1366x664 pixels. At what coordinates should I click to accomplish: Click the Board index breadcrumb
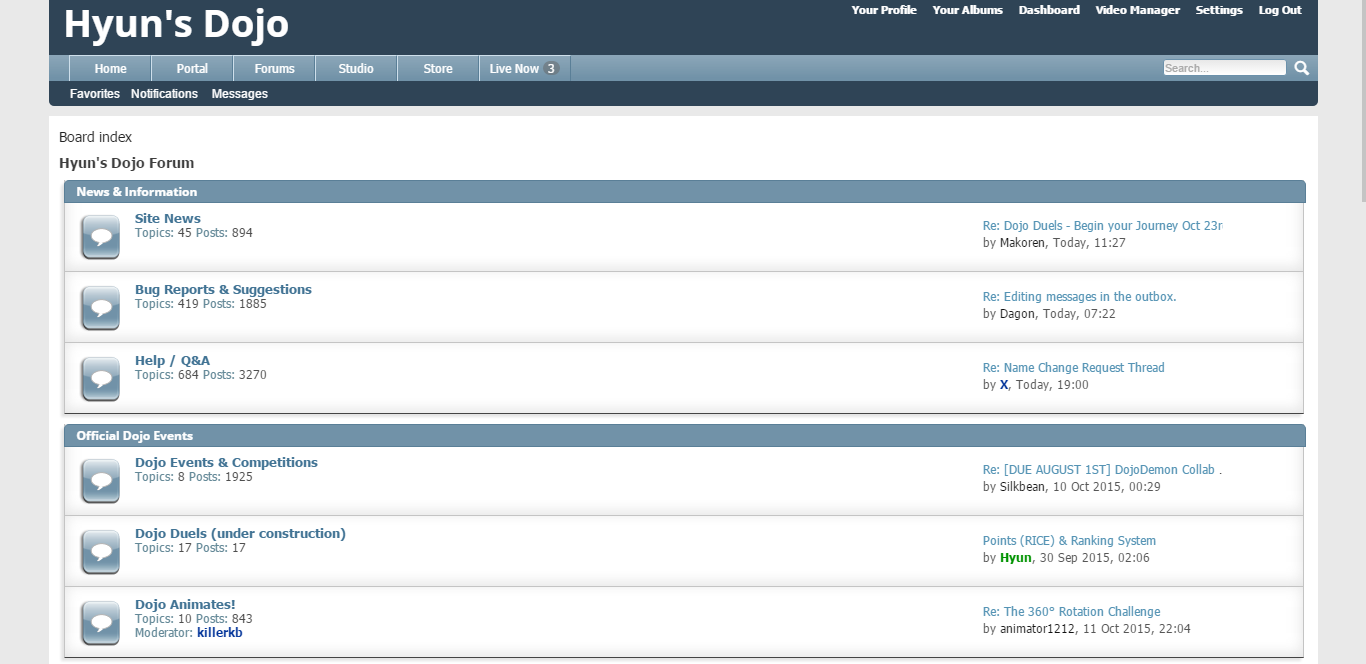pyautogui.click(x=95, y=137)
